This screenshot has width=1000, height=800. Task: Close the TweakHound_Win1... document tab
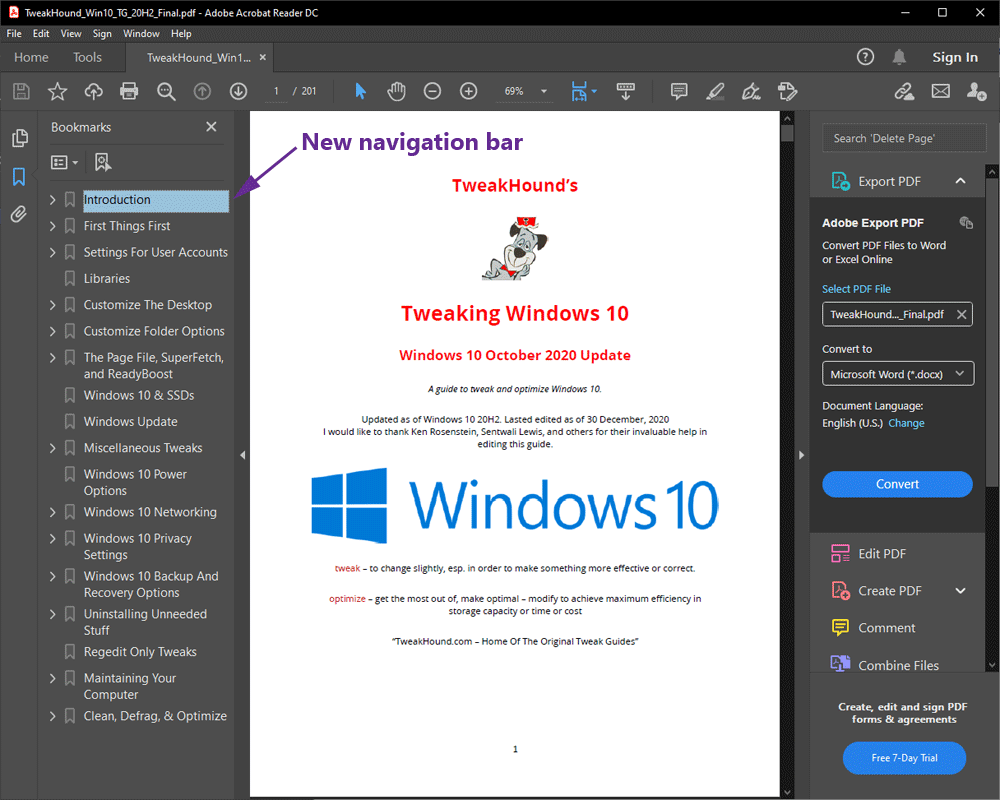[263, 57]
